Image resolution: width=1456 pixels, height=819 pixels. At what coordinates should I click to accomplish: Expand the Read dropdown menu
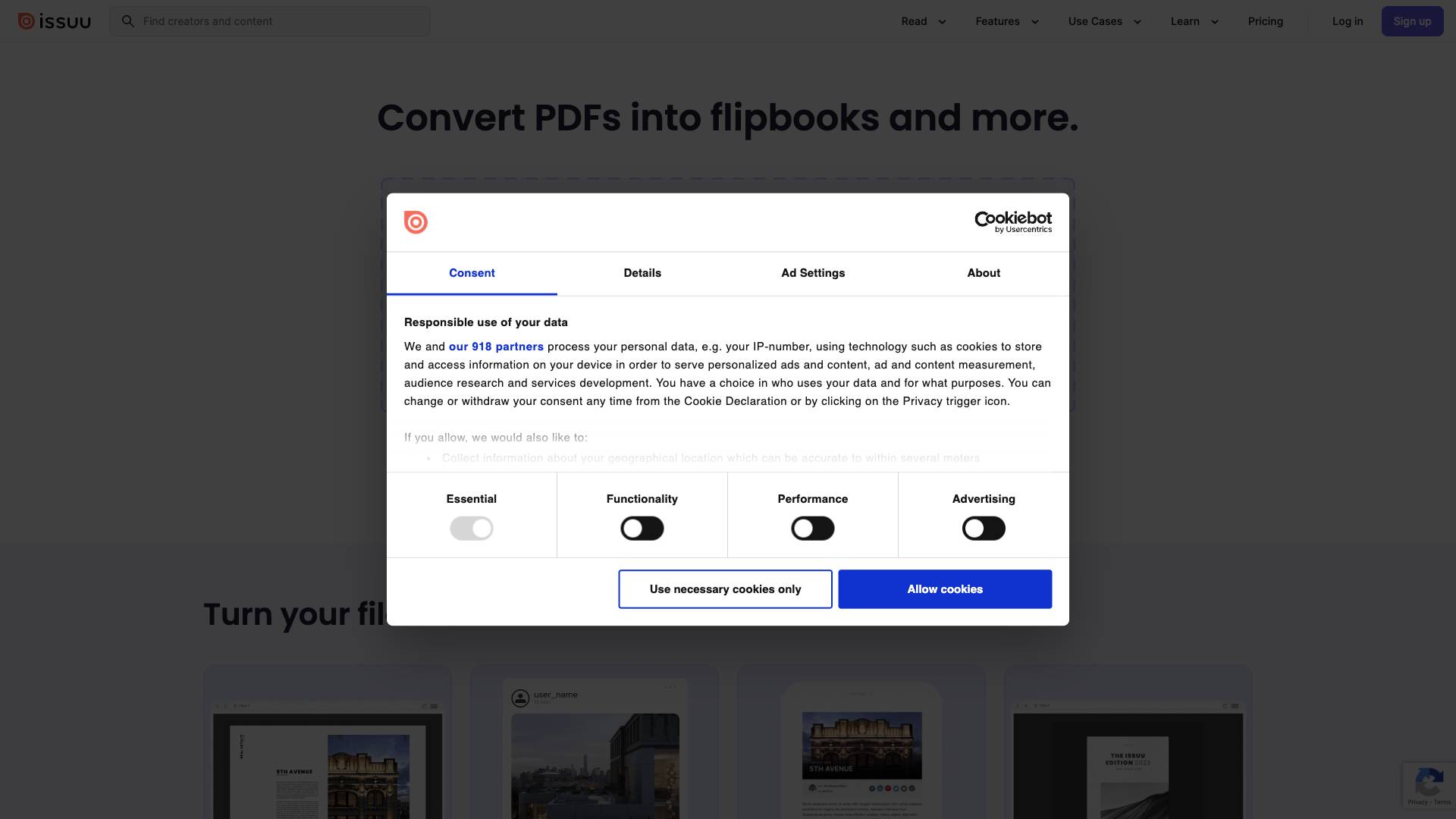click(x=924, y=21)
